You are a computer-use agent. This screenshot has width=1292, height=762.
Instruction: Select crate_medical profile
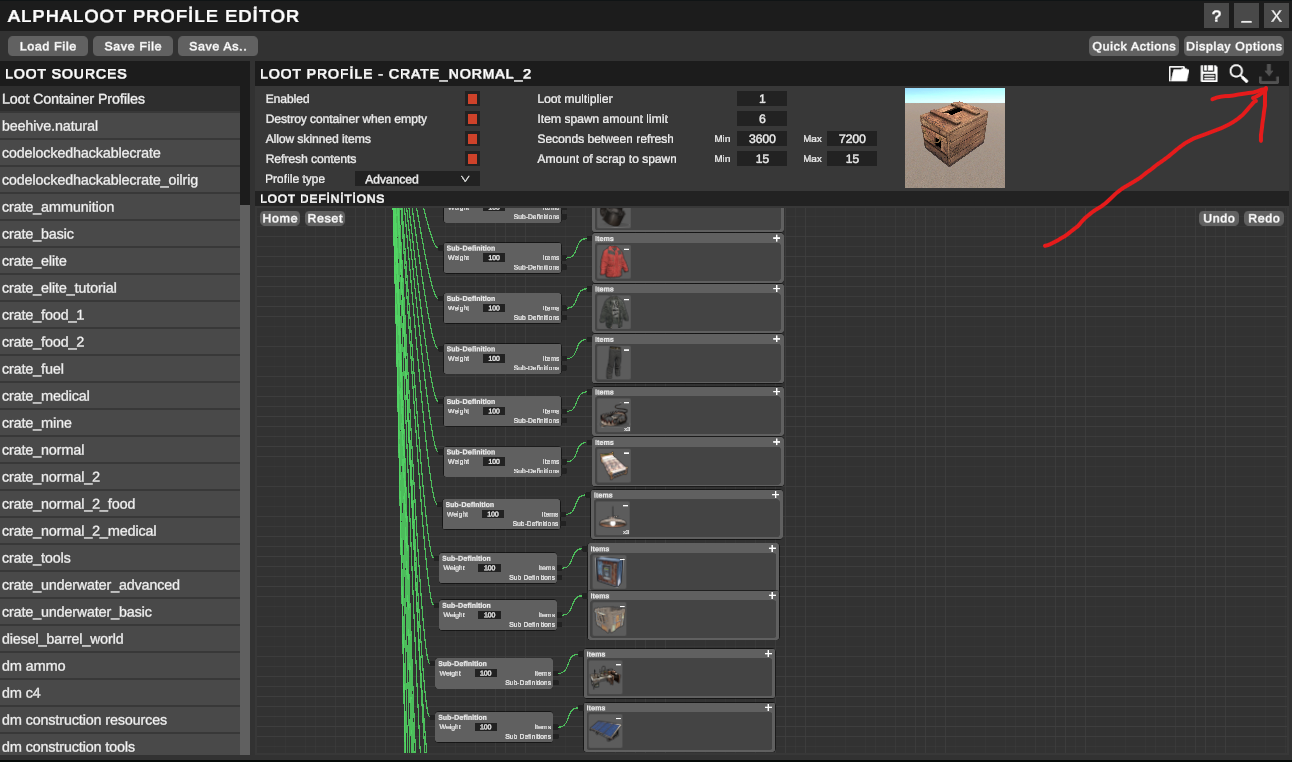tap(120, 396)
